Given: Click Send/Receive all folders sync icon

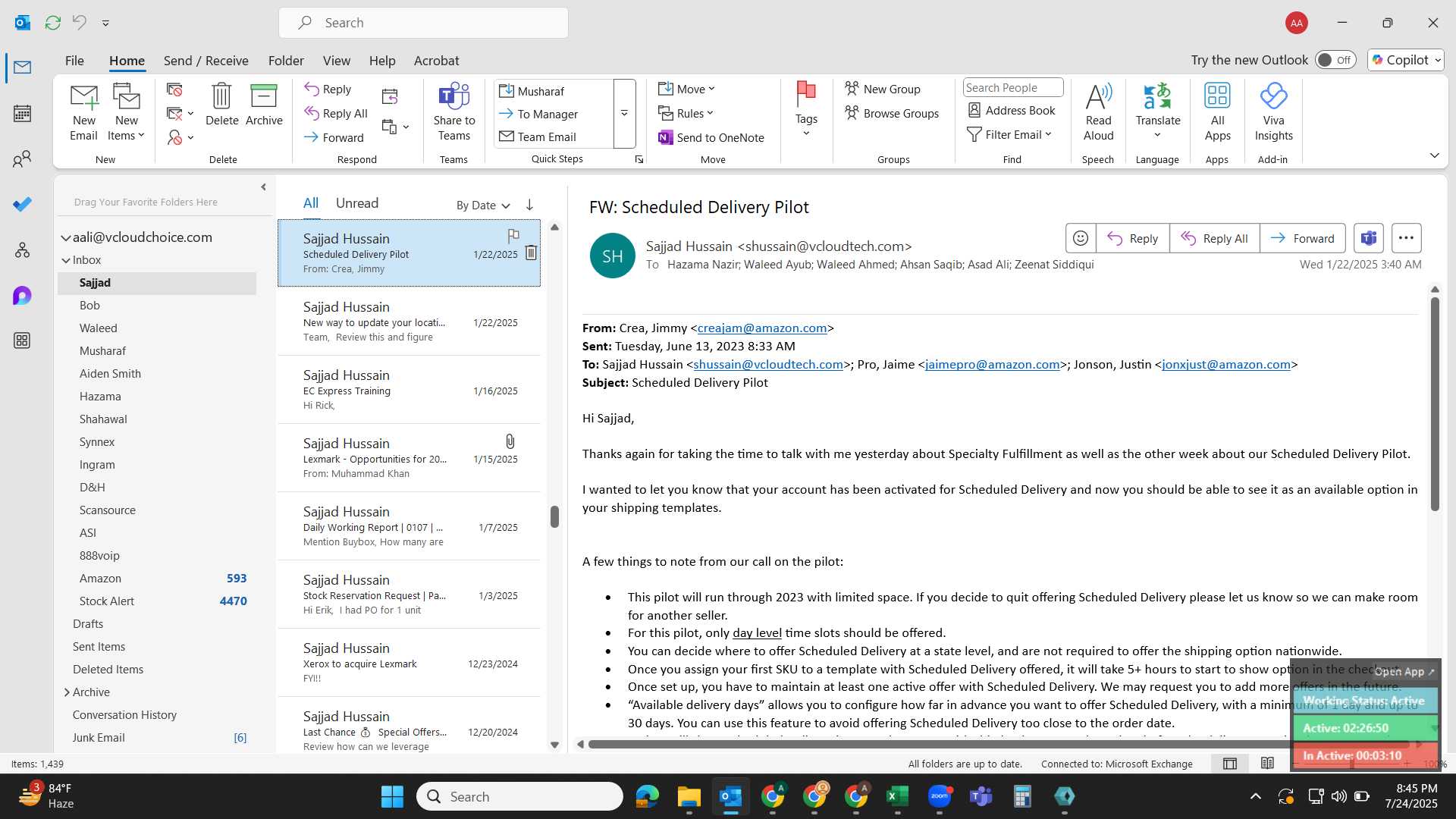Looking at the screenshot, I should tap(52, 23).
